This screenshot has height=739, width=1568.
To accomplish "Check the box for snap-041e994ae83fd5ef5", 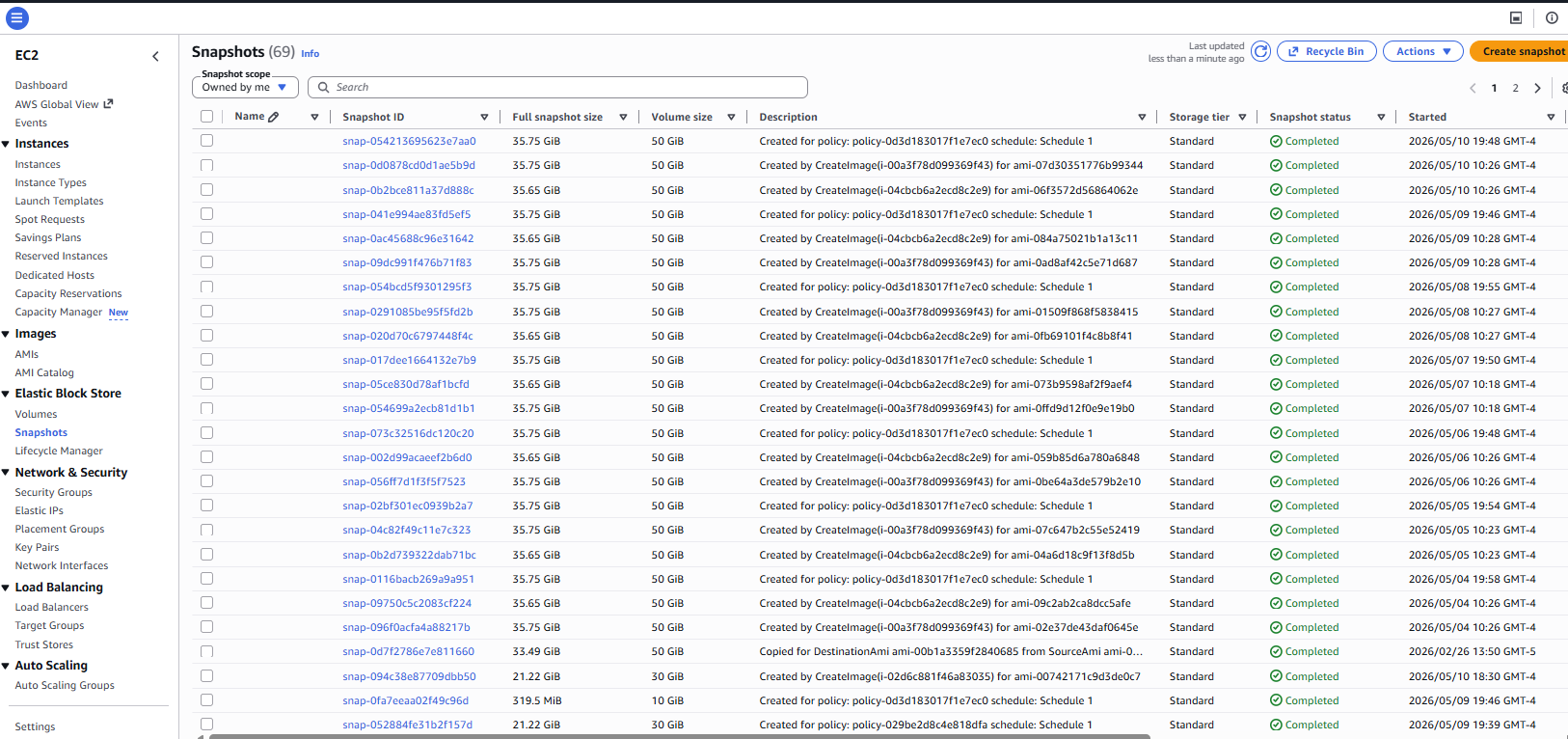I will (x=206, y=214).
